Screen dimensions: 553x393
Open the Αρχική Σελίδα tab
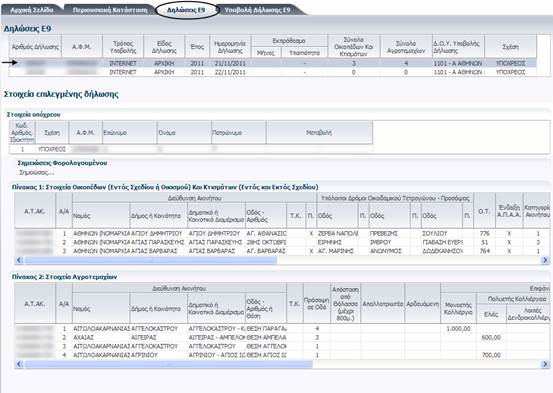[31, 10]
